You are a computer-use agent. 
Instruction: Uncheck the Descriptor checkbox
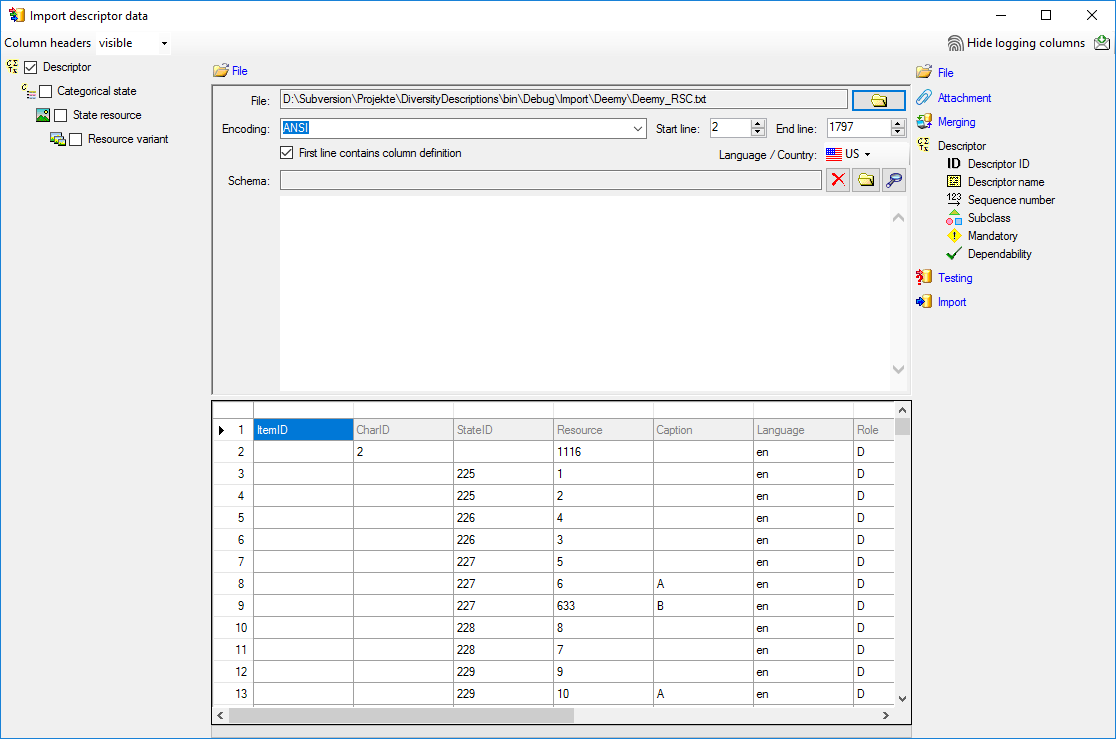coord(31,68)
